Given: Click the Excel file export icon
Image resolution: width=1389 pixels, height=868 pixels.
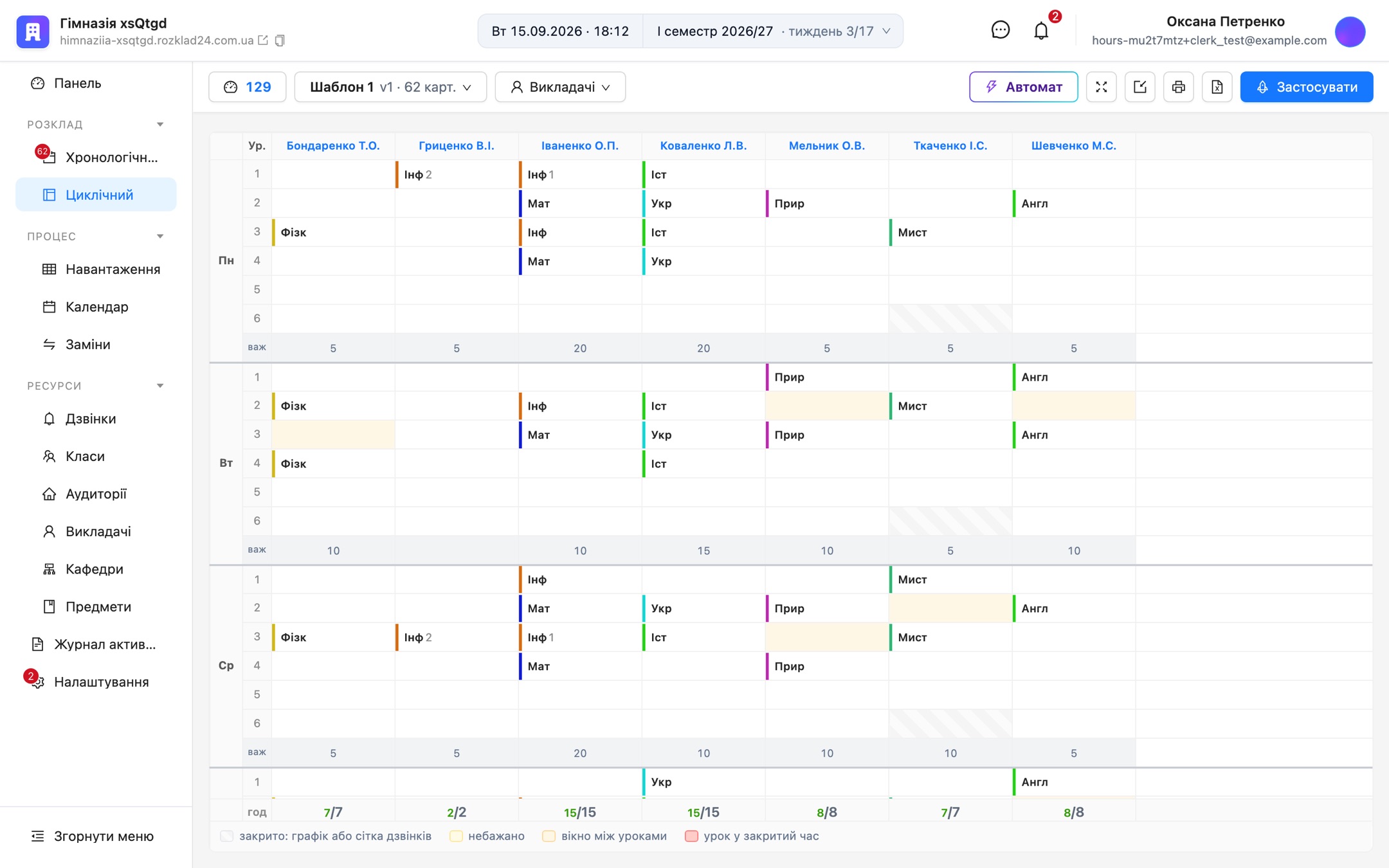Looking at the screenshot, I should [1217, 87].
